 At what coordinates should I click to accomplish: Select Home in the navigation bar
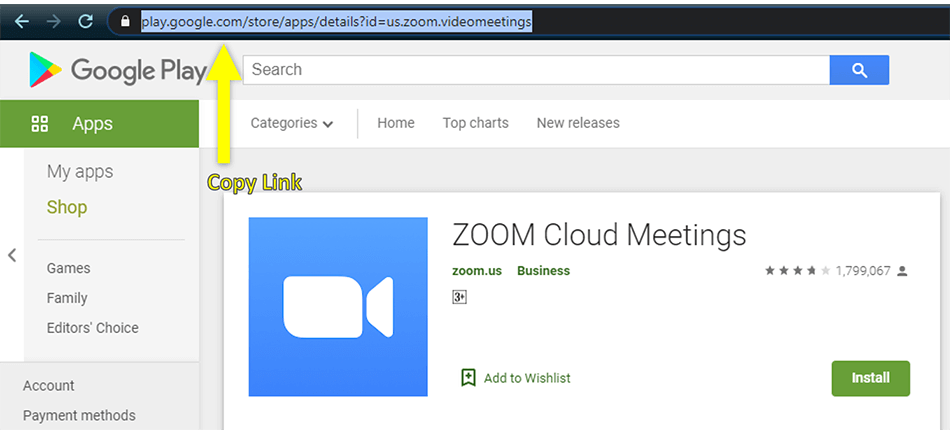396,123
